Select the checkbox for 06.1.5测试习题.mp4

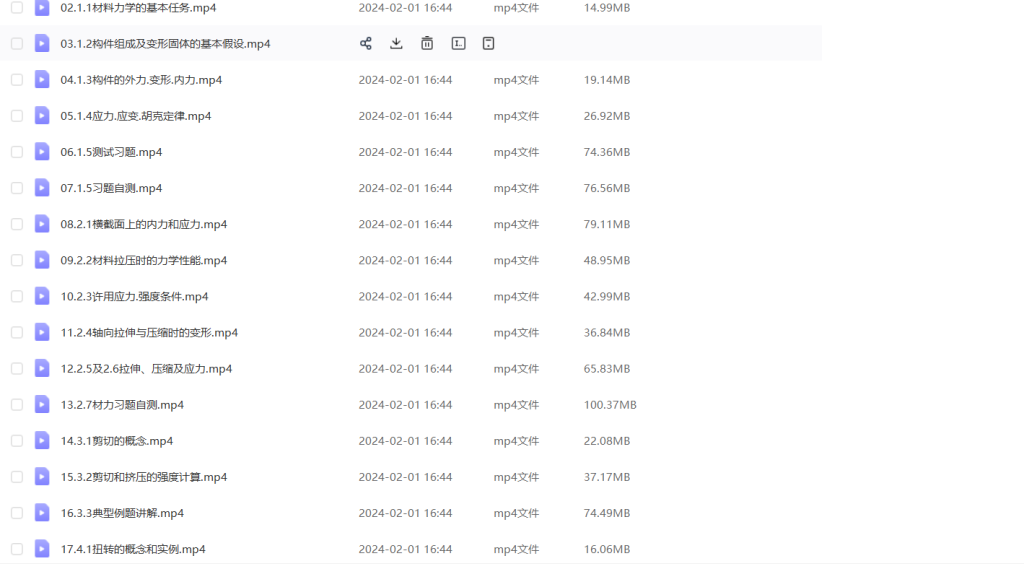tap(17, 152)
